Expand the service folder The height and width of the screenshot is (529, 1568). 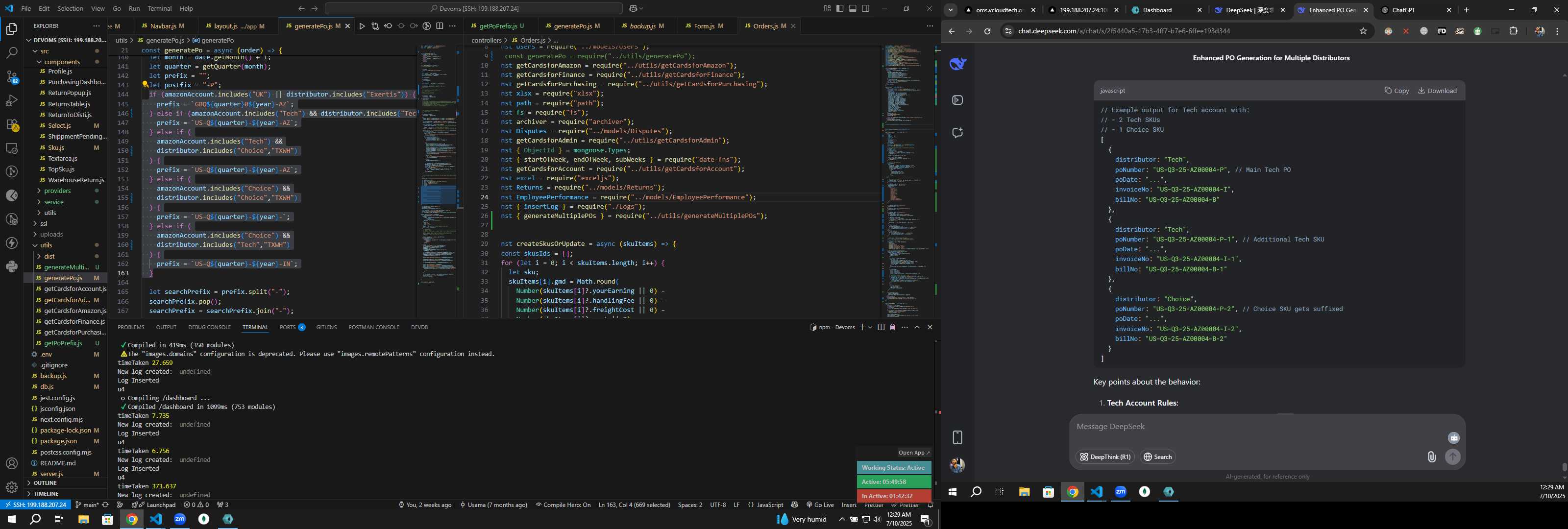[53, 202]
